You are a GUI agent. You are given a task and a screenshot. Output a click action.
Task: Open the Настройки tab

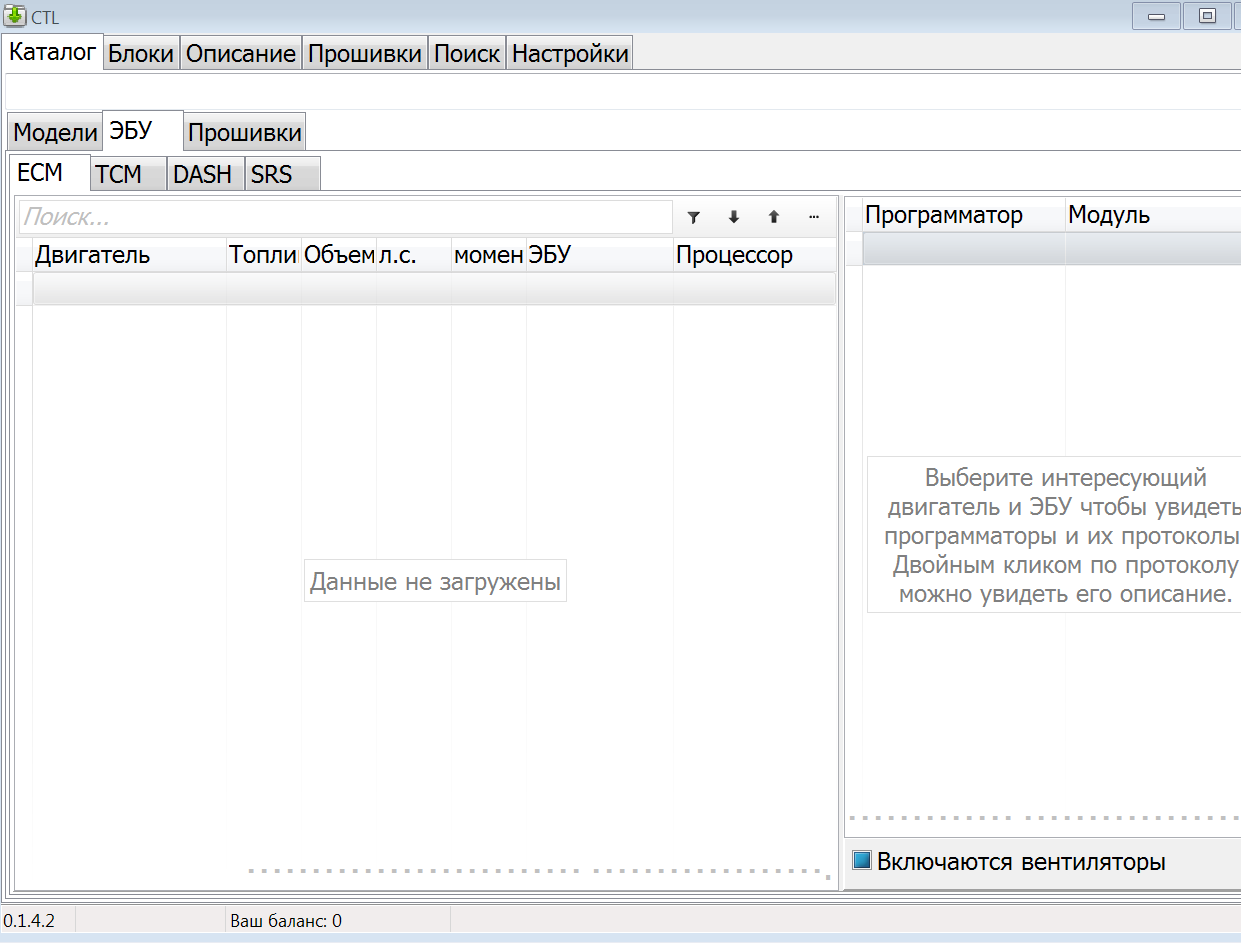point(570,54)
